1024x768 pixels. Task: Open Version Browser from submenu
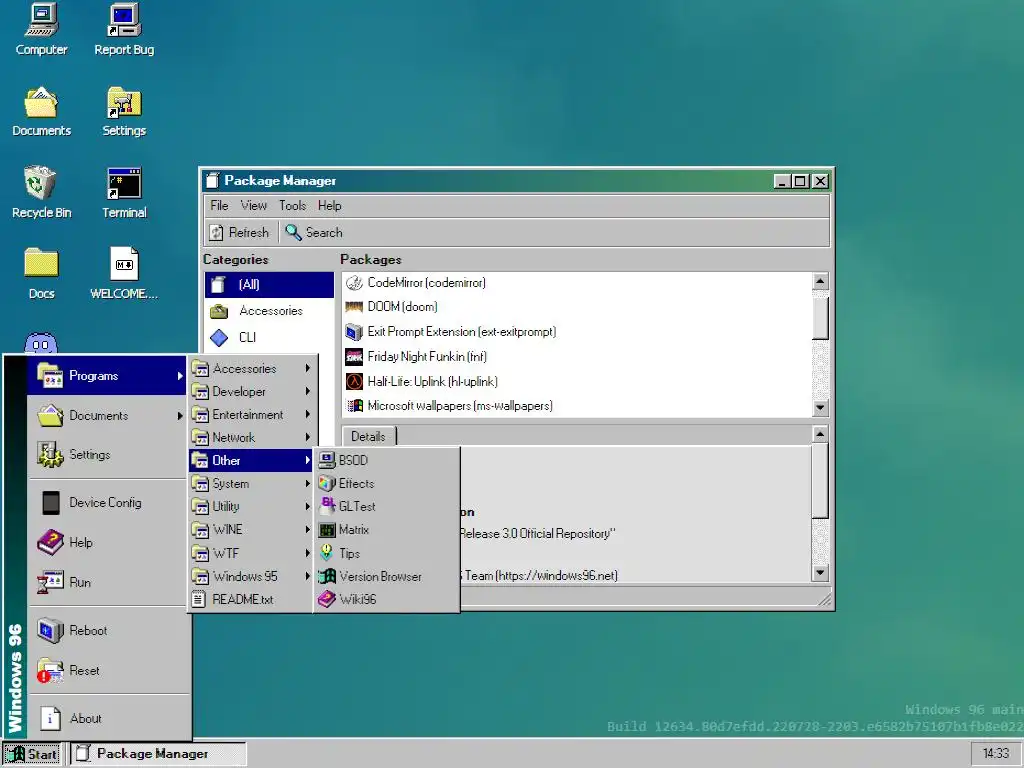point(387,577)
